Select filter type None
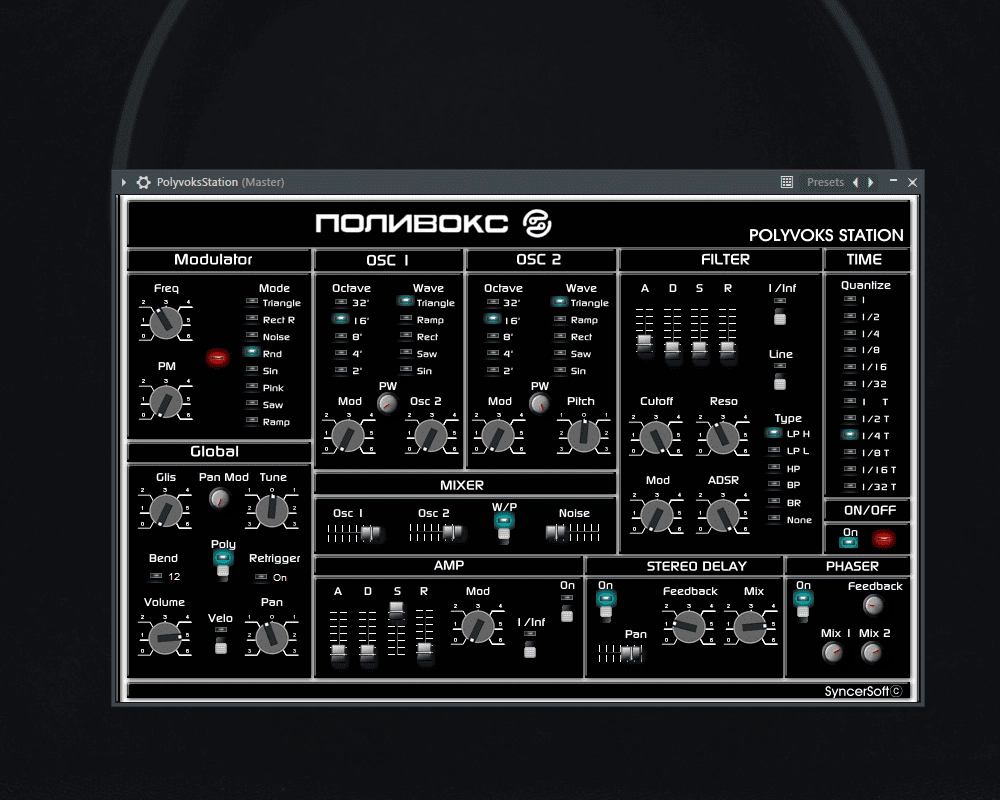This screenshot has height=800, width=1000. coord(774,519)
